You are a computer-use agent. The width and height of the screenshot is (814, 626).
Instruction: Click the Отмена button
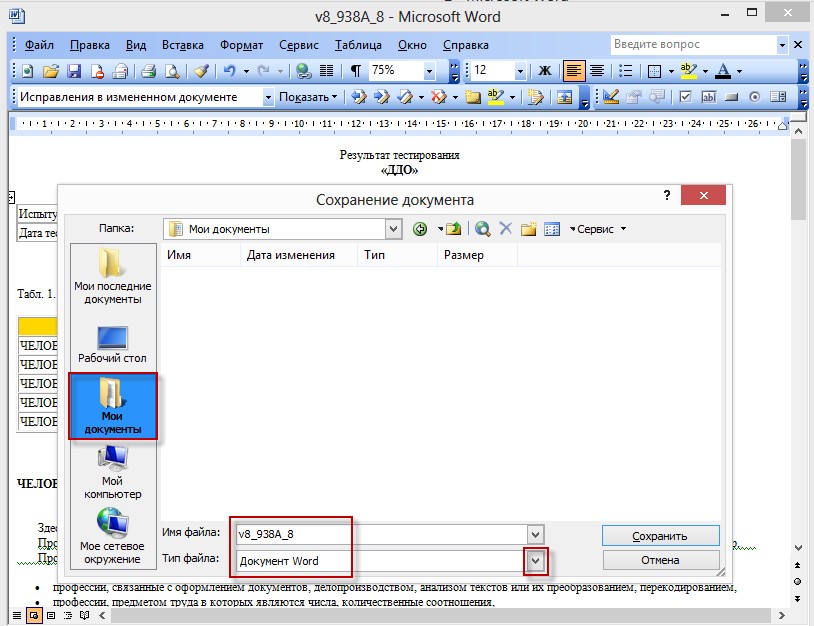(660, 560)
